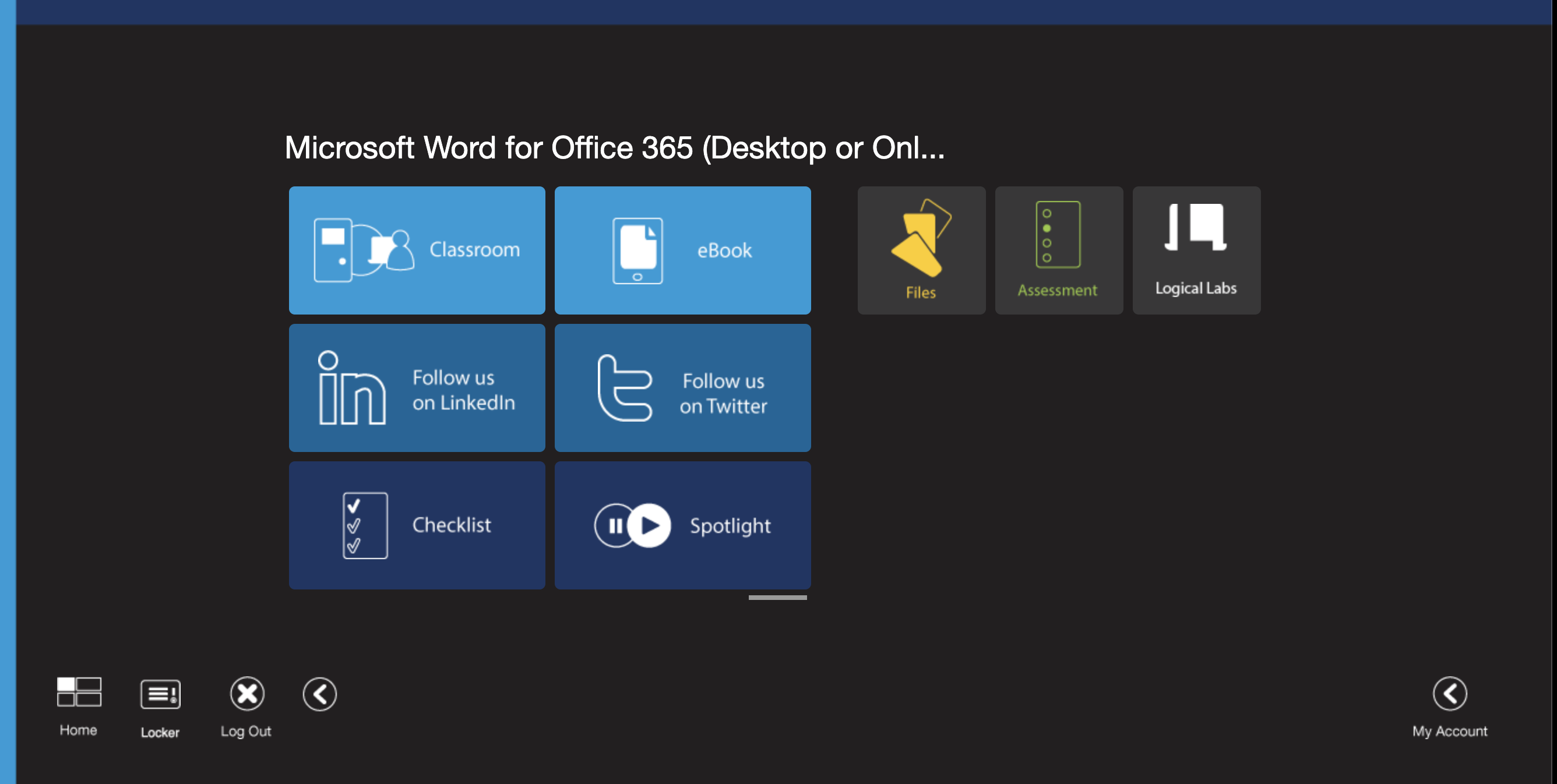Go to Home in the bottom bar
This screenshot has height=784, width=1557.
[x=79, y=692]
